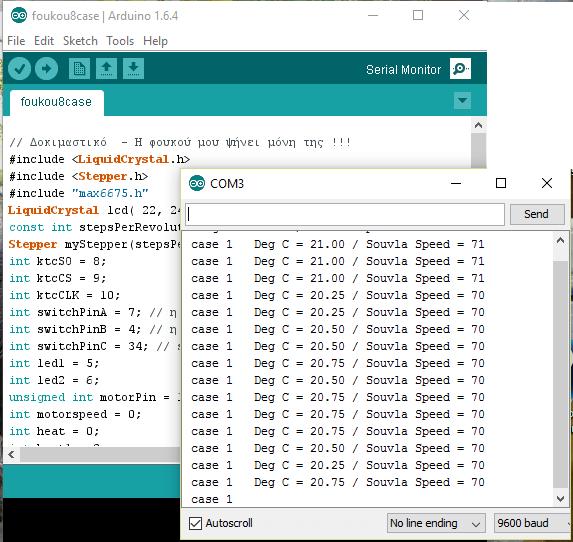573x542 pixels.
Task: Click the line '#include <Stepper.h>'
Action: [x=79, y=177]
